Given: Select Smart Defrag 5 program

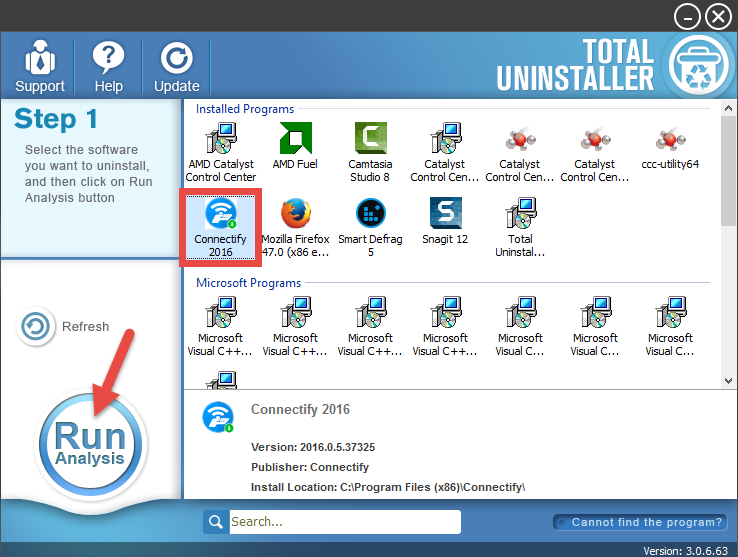Looking at the screenshot, I should point(370,227).
